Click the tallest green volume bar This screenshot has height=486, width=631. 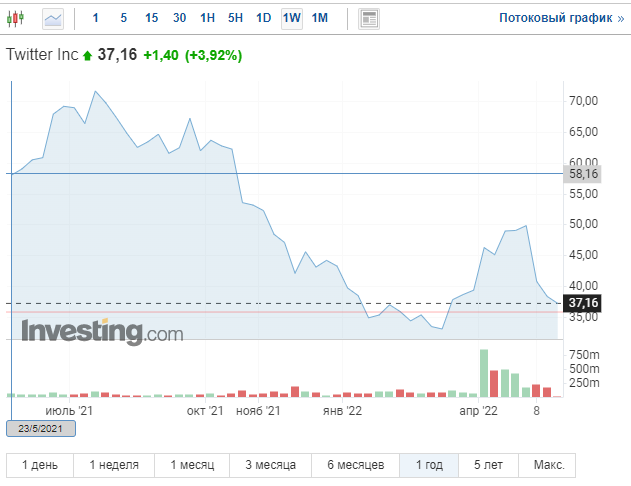pos(484,373)
